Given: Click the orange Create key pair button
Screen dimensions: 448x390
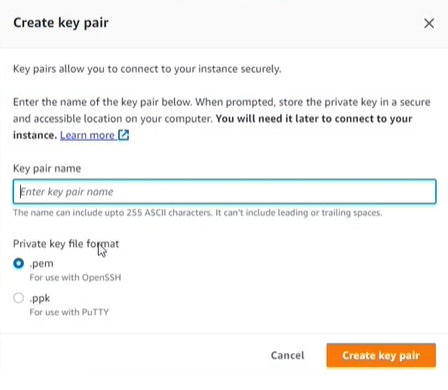Looking at the screenshot, I should tap(381, 355).
